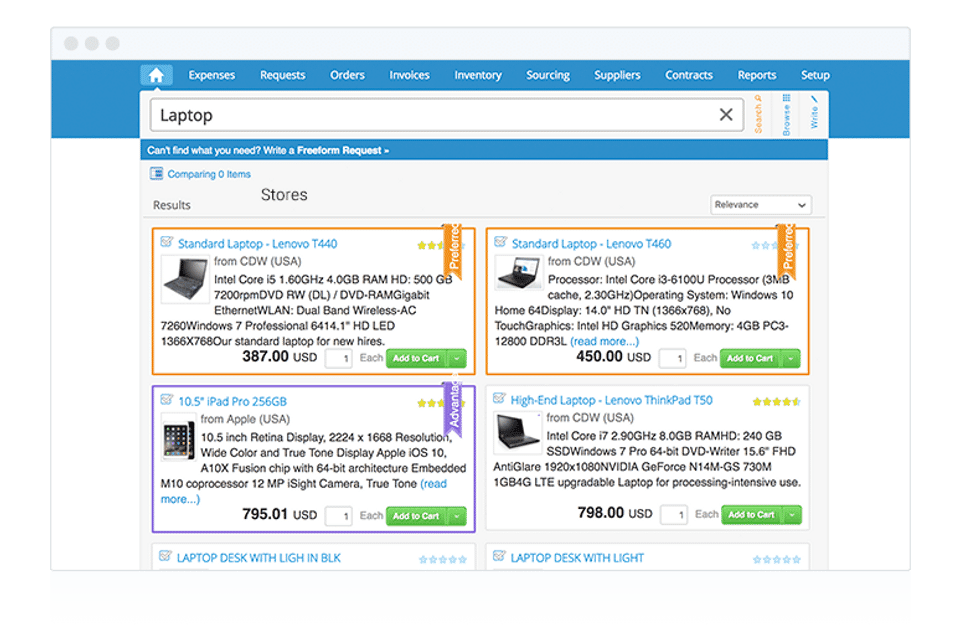
Task: Expand Add to Cart arrow for iPad Pro
Action: [x=457, y=516]
